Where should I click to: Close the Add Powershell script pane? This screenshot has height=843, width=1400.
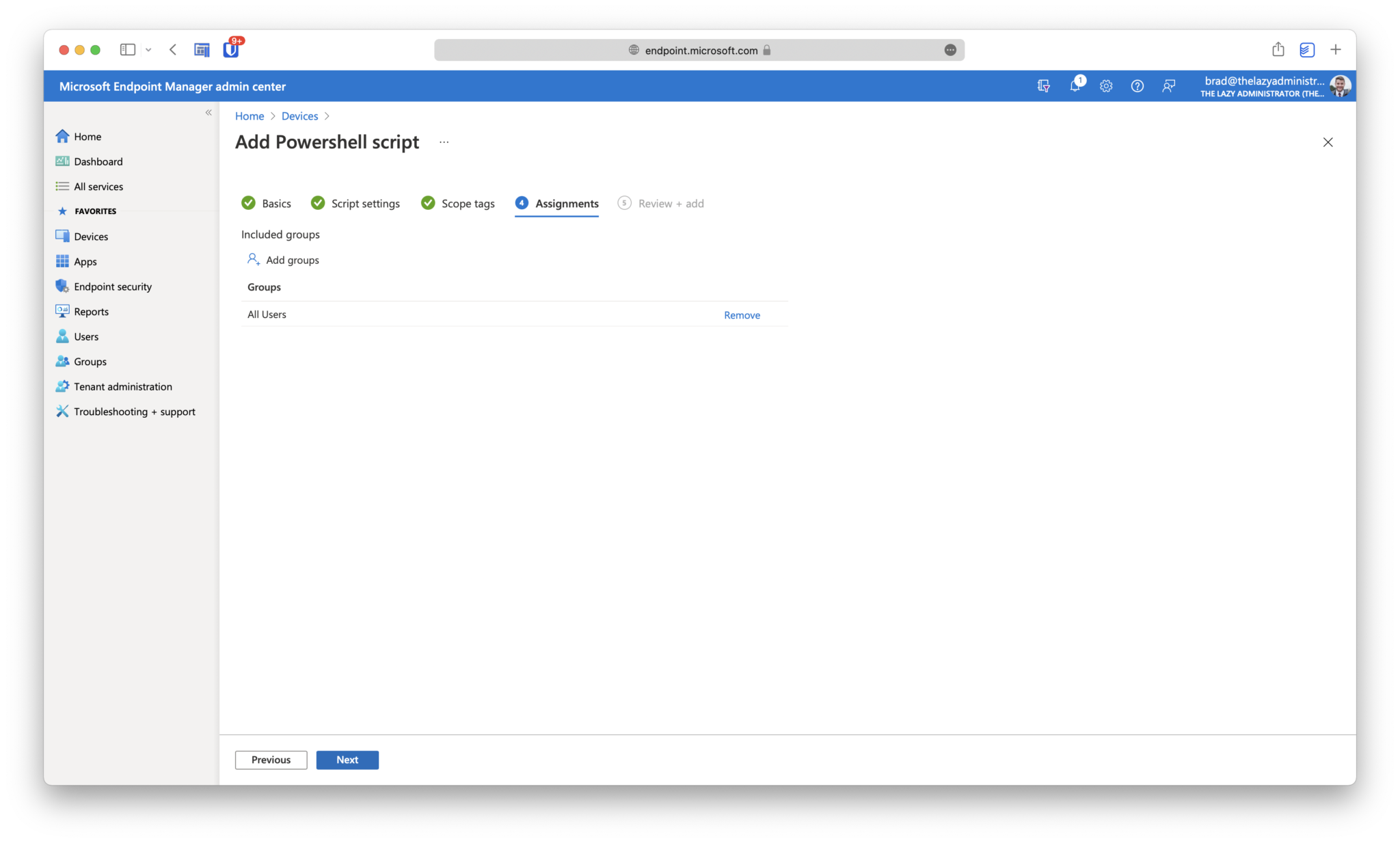point(1328,142)
